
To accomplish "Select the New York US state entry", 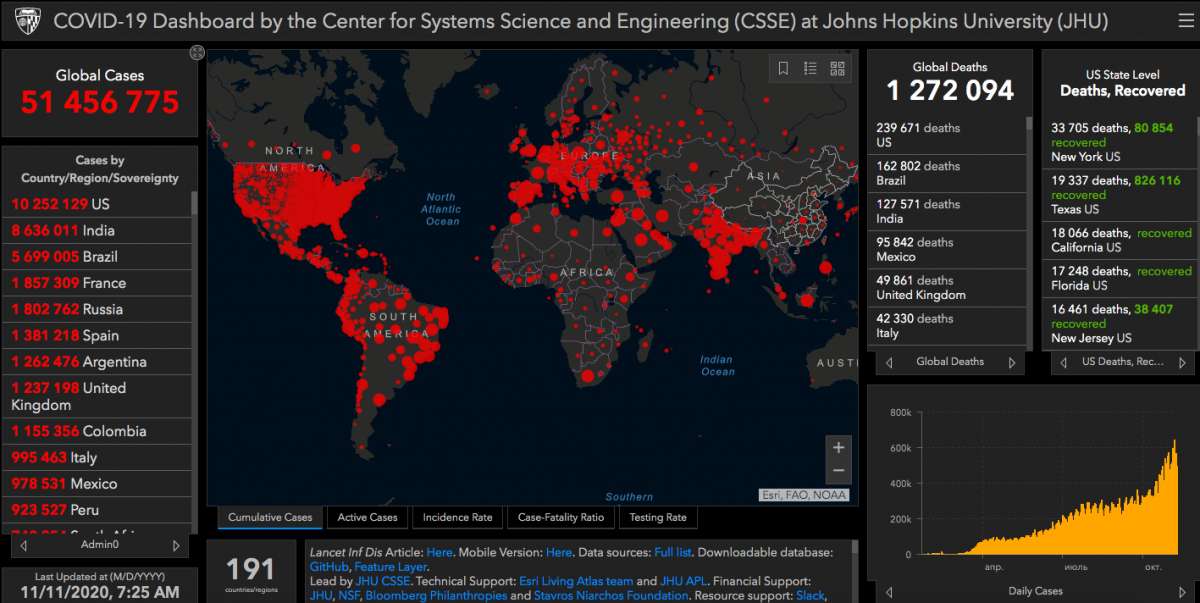I will tap(1118, 142).
